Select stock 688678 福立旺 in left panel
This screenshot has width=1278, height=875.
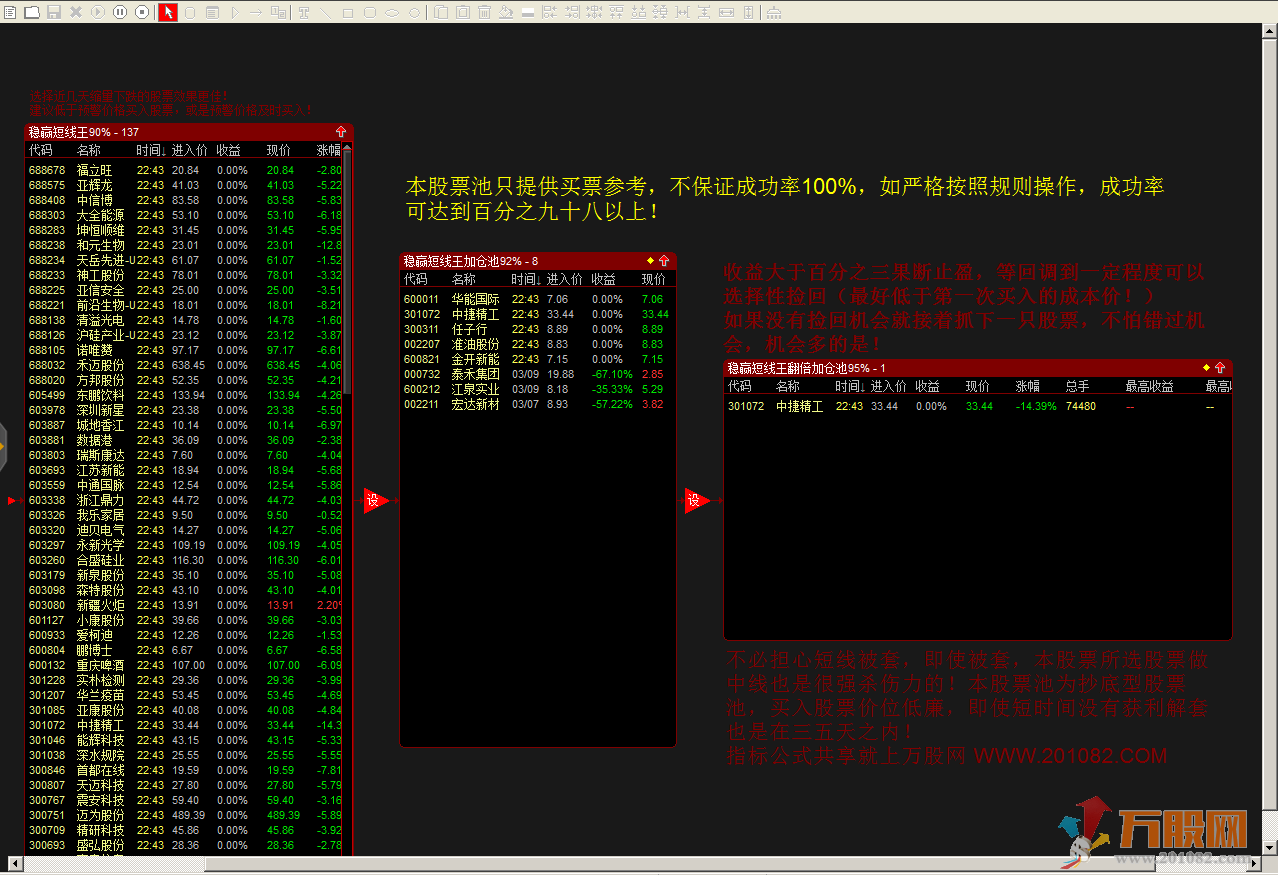pos(183,170)
